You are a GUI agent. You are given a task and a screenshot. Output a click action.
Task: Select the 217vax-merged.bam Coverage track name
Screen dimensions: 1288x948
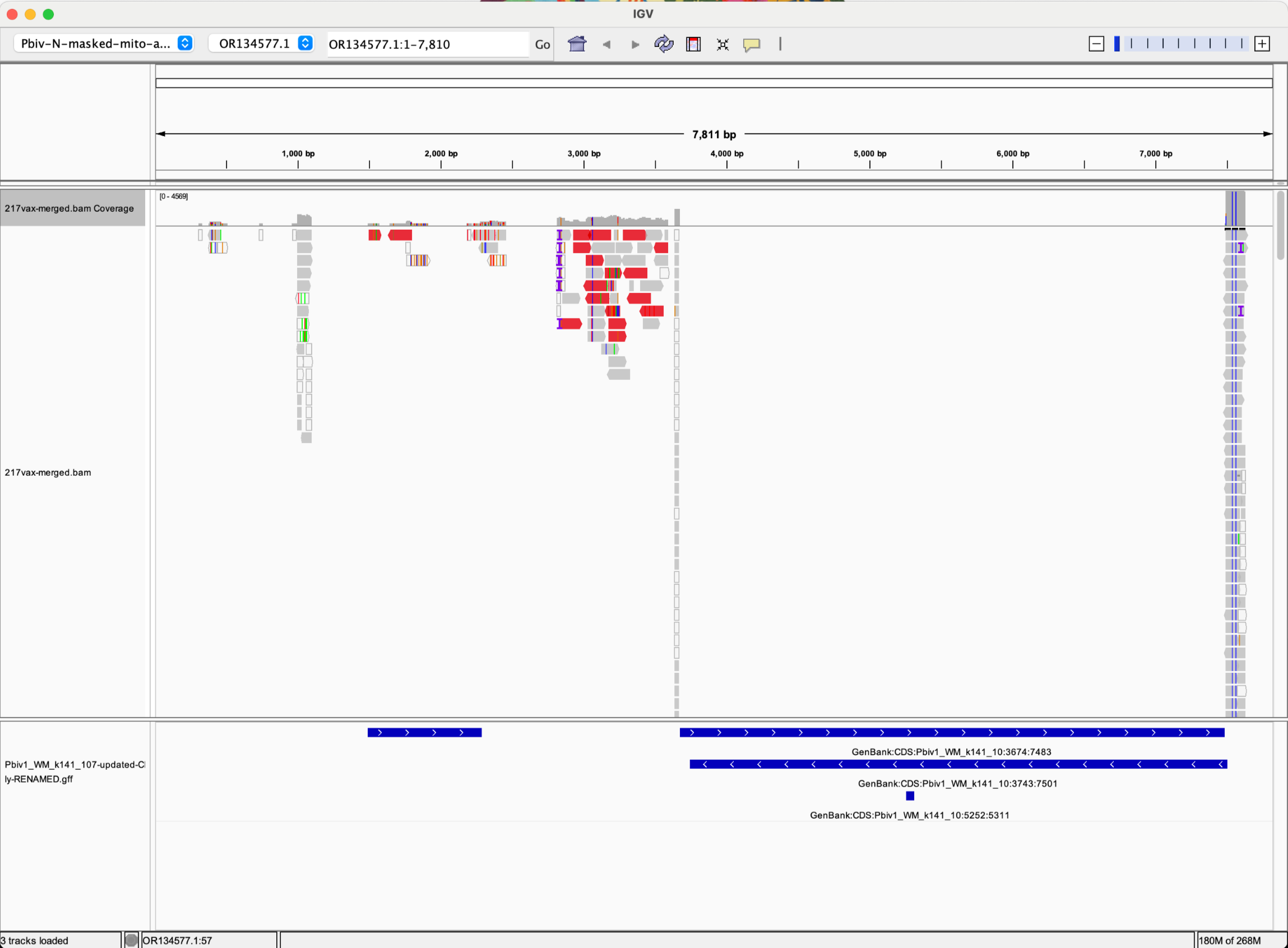pos(70,208)
